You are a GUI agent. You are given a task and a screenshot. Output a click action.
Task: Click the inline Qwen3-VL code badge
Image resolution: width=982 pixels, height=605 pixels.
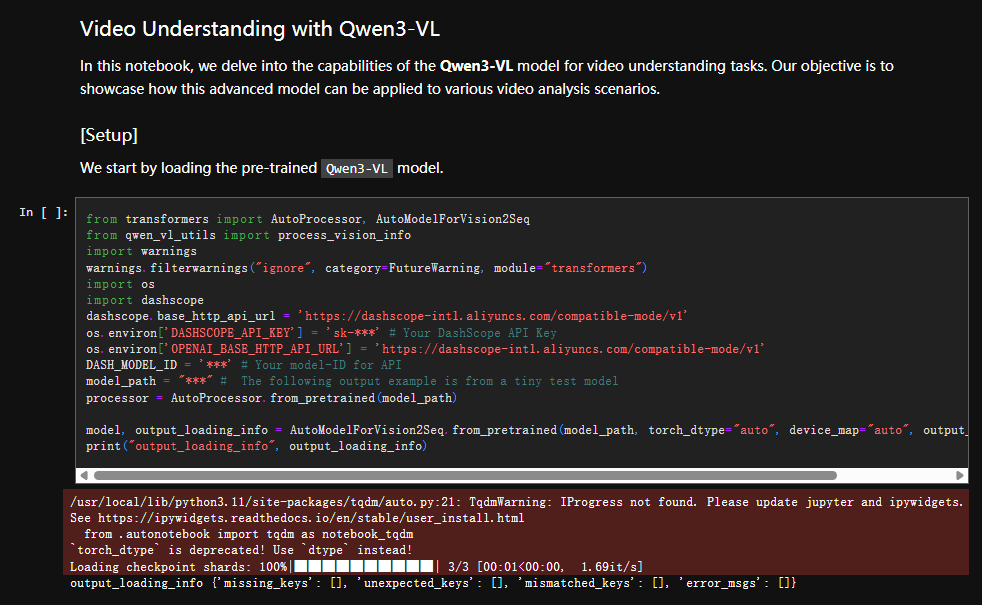(357, 168)
